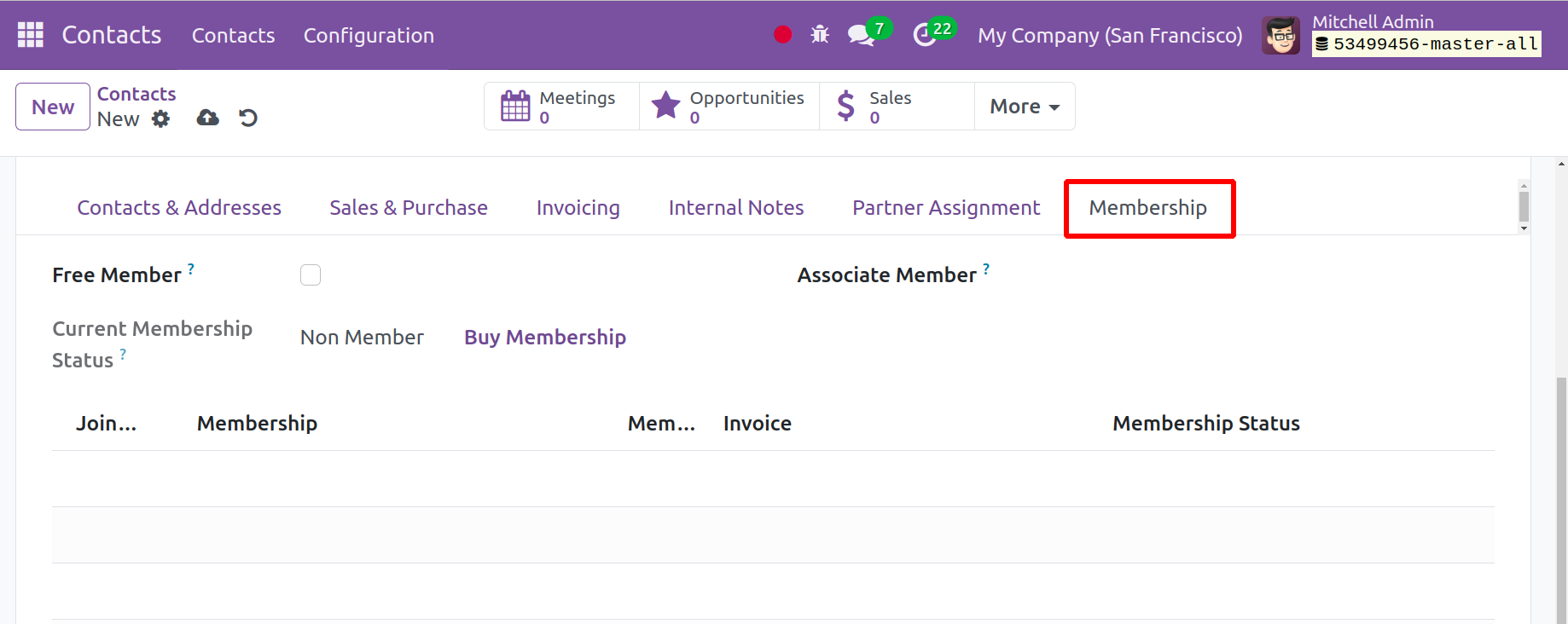Expand the More dropdown

[1024, 107]
